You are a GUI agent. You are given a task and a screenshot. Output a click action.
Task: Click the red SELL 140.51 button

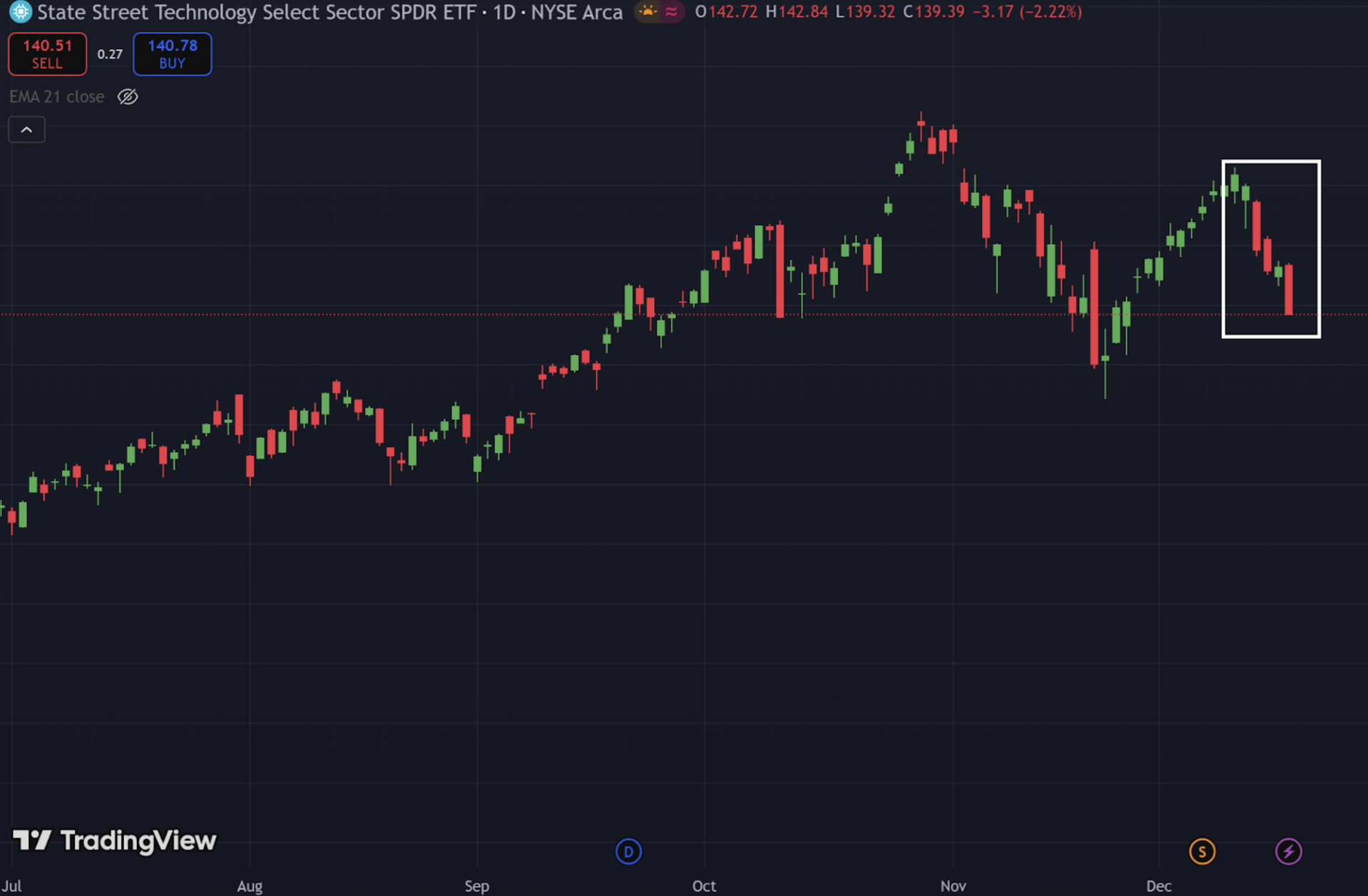tap(47, 53)
